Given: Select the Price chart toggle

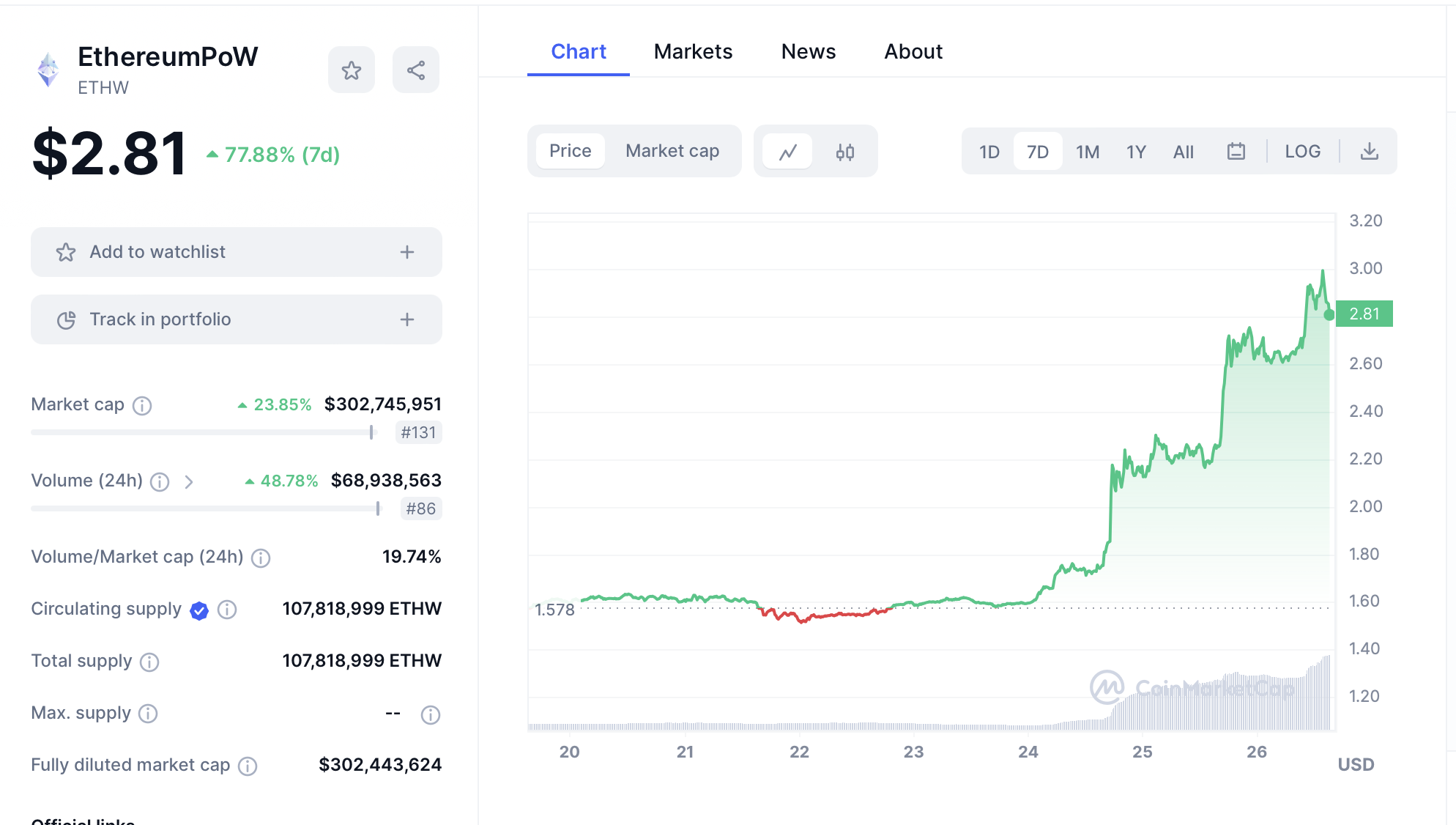Looking at the screenshot, I should pos(571,151).
